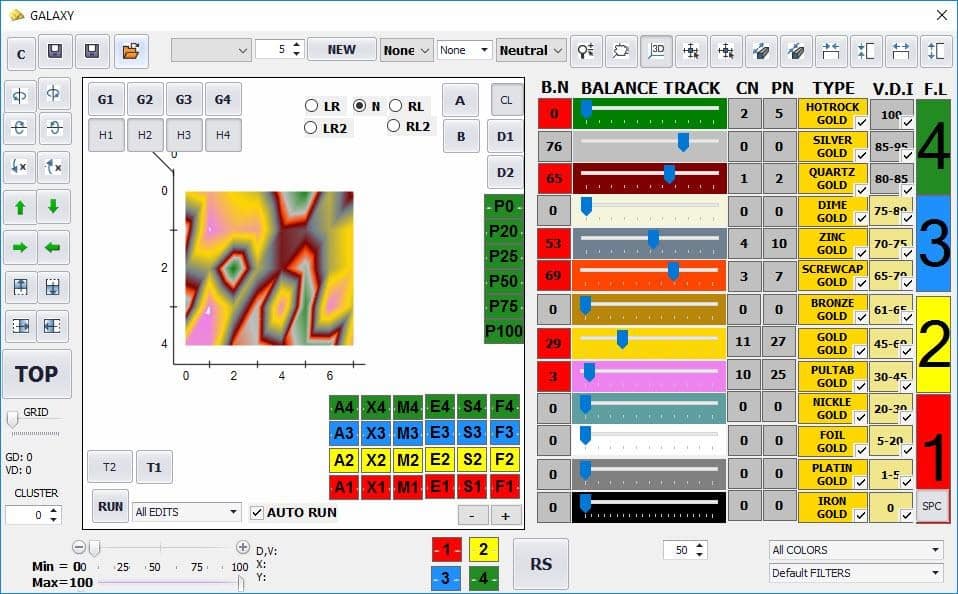The height and width of the screenshot is (594, 958).
Task: Click the green down arrow button
Action: pyautogui.click(x=54, y=208)
